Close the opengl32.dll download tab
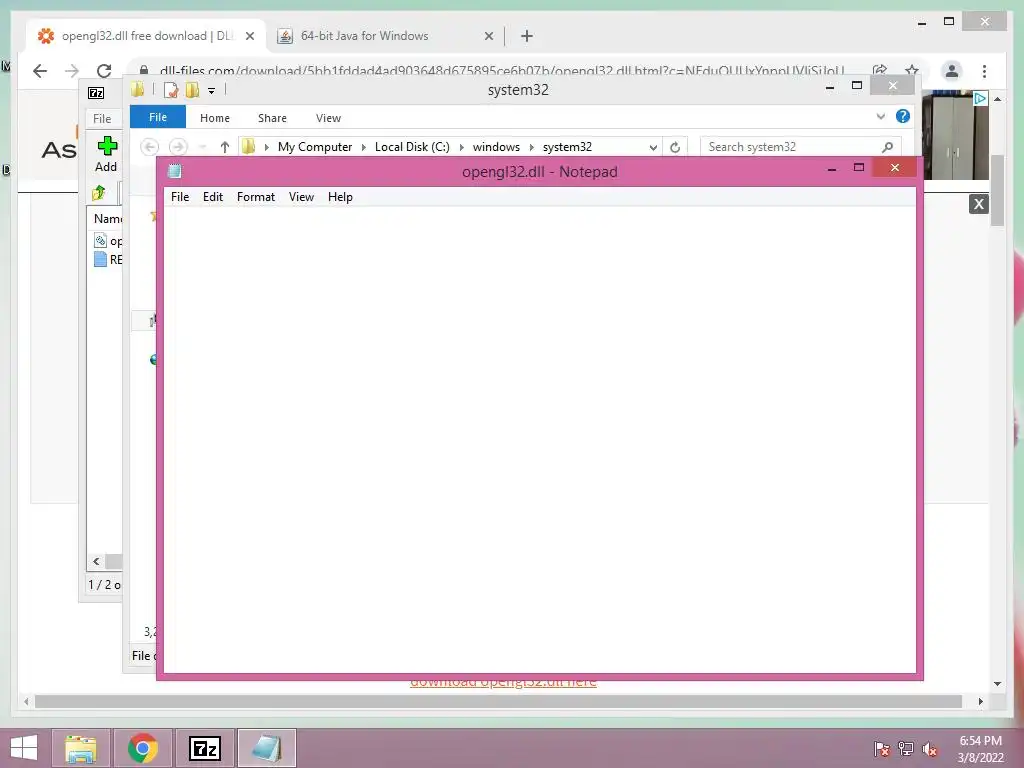Image resolution: width=1024 pixels, height=768 pixels. [249, 36]
